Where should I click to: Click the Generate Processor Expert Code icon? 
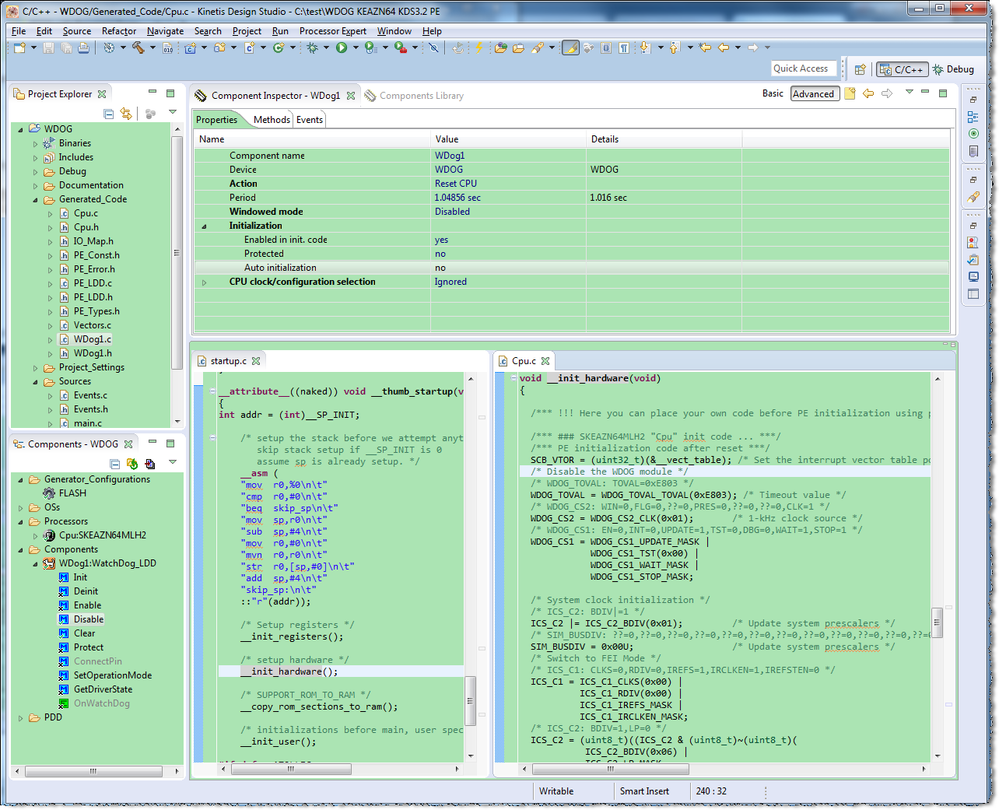(x=131, y=464)
